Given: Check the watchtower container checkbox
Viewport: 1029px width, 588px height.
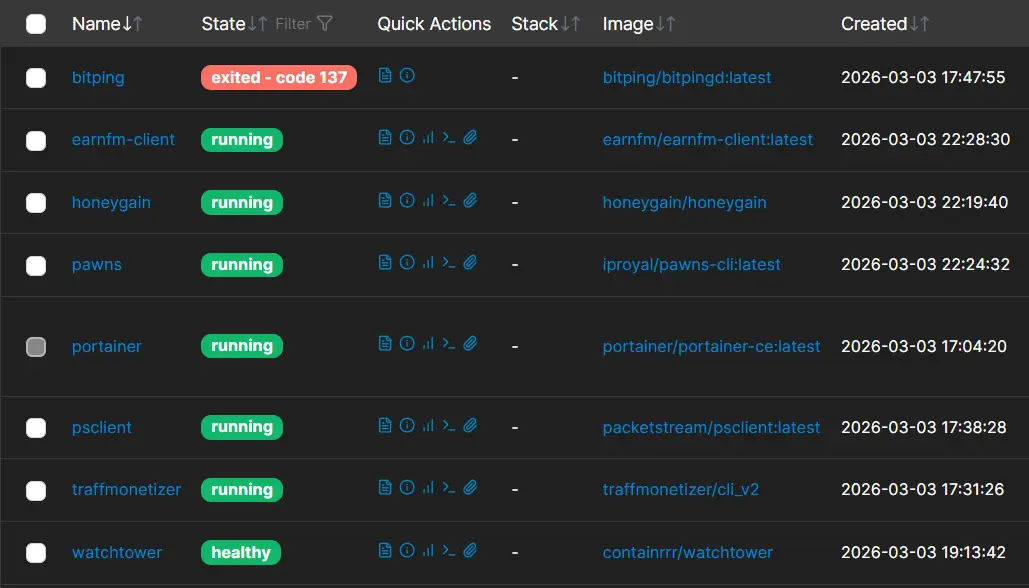Looking at the screenshot, I should [36, 553].
